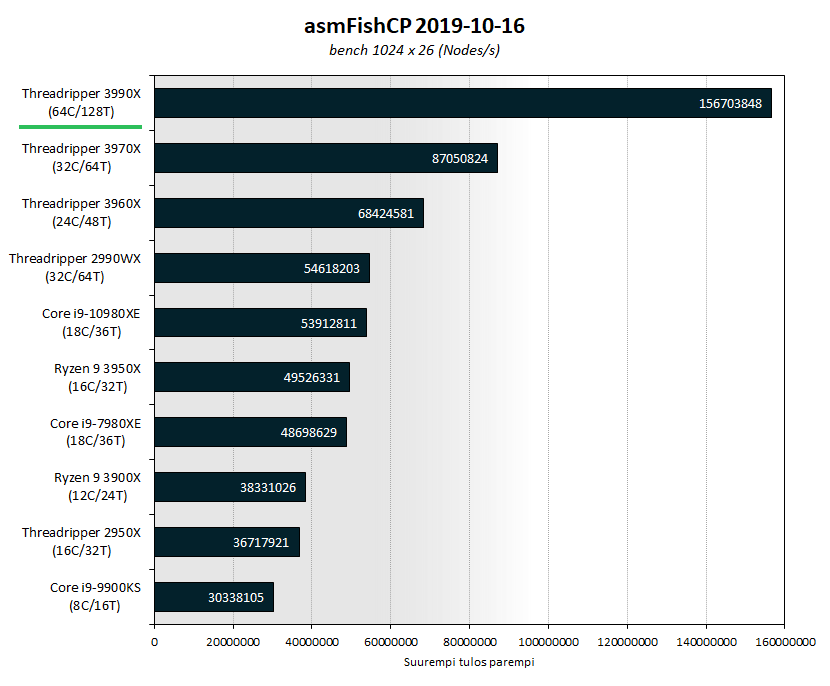The image size is (830, 686).
Task: Select the 60000000 axis tick label
Action: tap(391, 643)
